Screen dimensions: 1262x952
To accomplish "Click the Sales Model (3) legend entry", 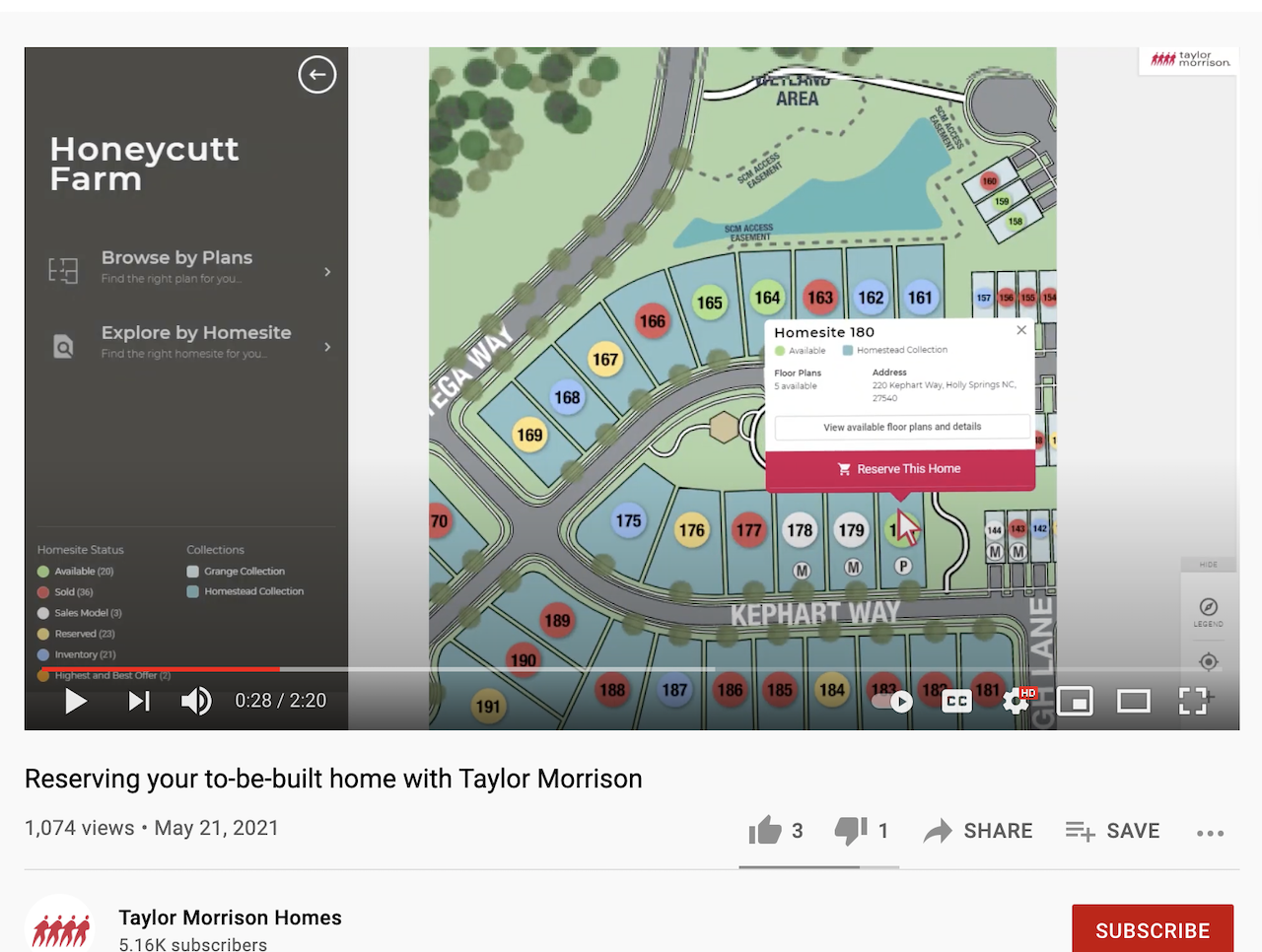I will (80, 613).
